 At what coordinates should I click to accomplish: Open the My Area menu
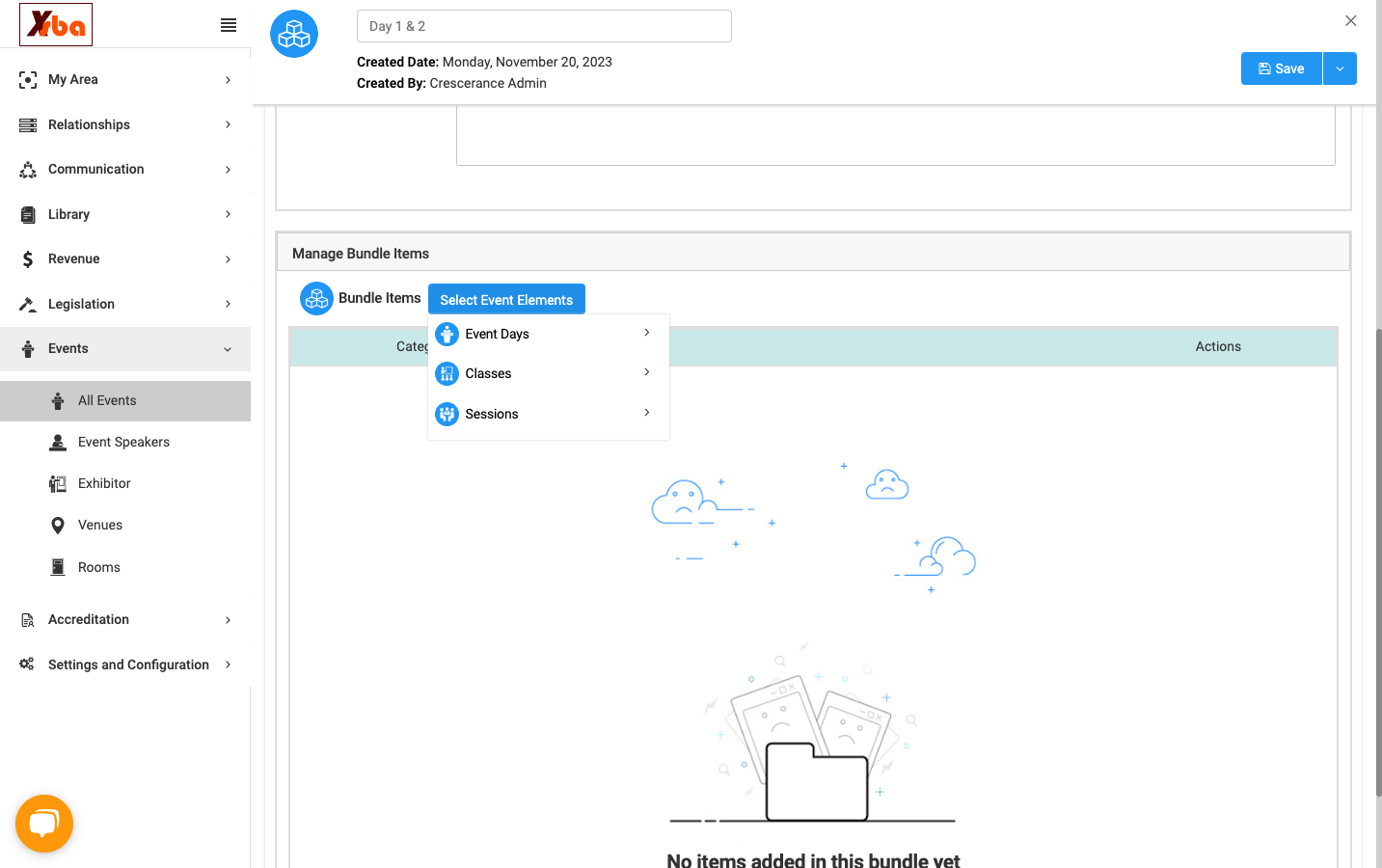125,80
